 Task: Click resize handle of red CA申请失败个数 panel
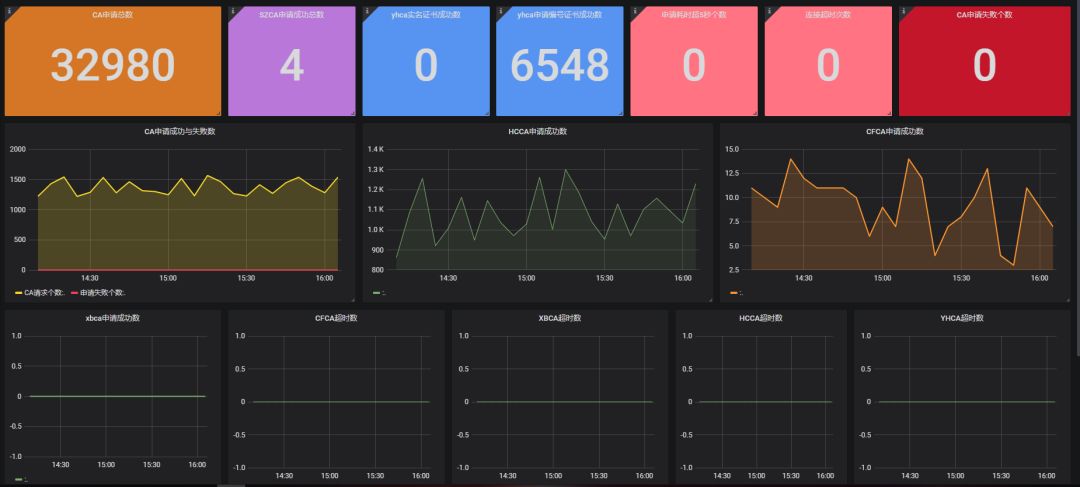click(x=1067, y=112)
